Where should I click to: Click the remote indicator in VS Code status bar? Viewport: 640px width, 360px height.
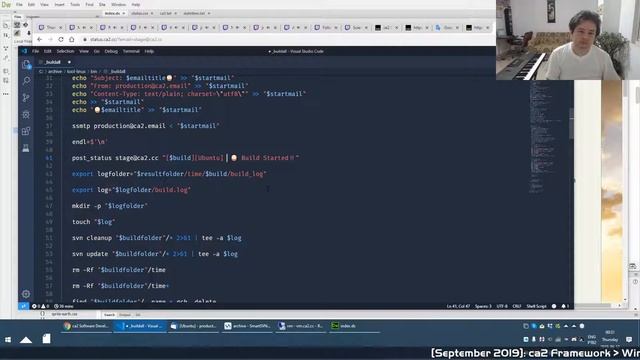pos(23,306)
